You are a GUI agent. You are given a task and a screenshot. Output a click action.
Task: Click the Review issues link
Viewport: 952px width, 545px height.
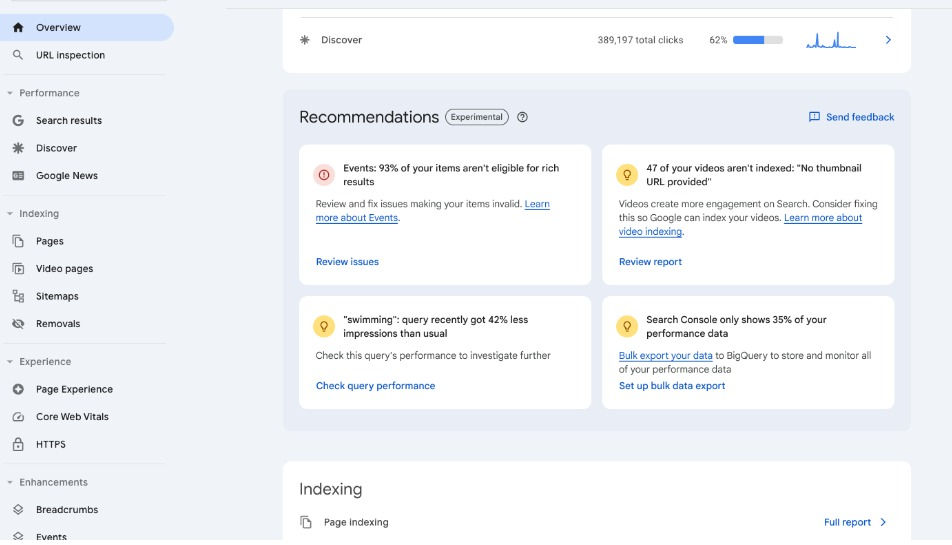pos(347,262)
